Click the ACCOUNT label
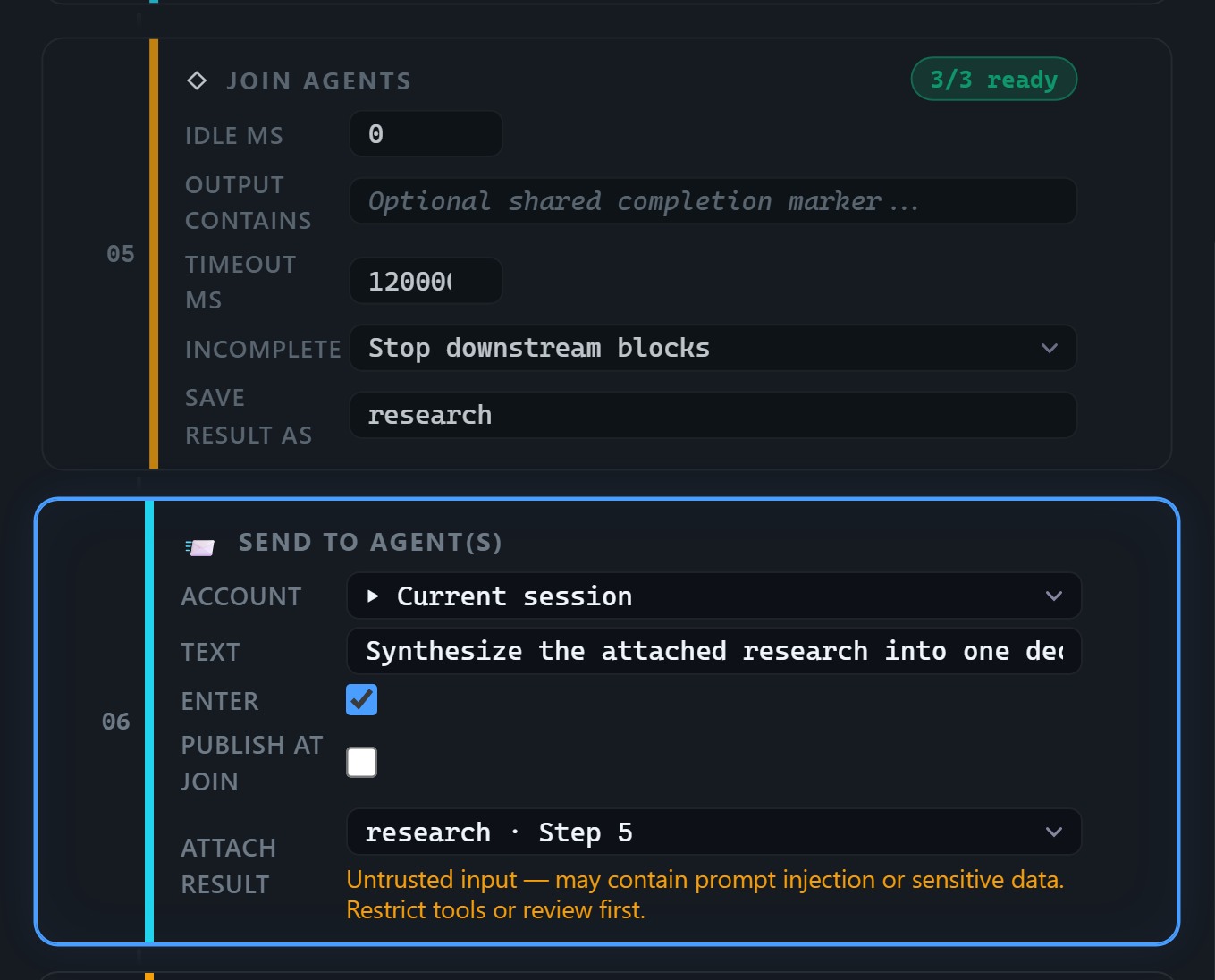This screenshot has width=1215, height=980. [241, 597]
